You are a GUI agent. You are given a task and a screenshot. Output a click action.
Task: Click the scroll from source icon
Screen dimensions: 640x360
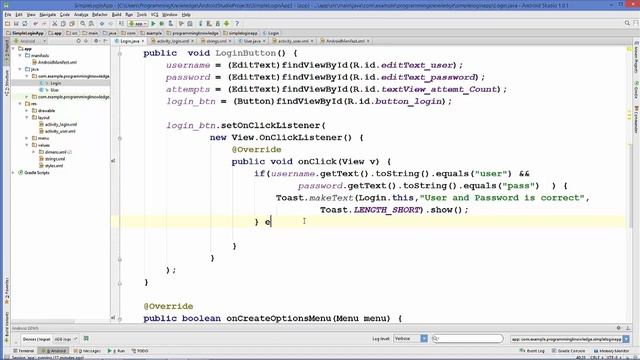(x=78, y=41)
